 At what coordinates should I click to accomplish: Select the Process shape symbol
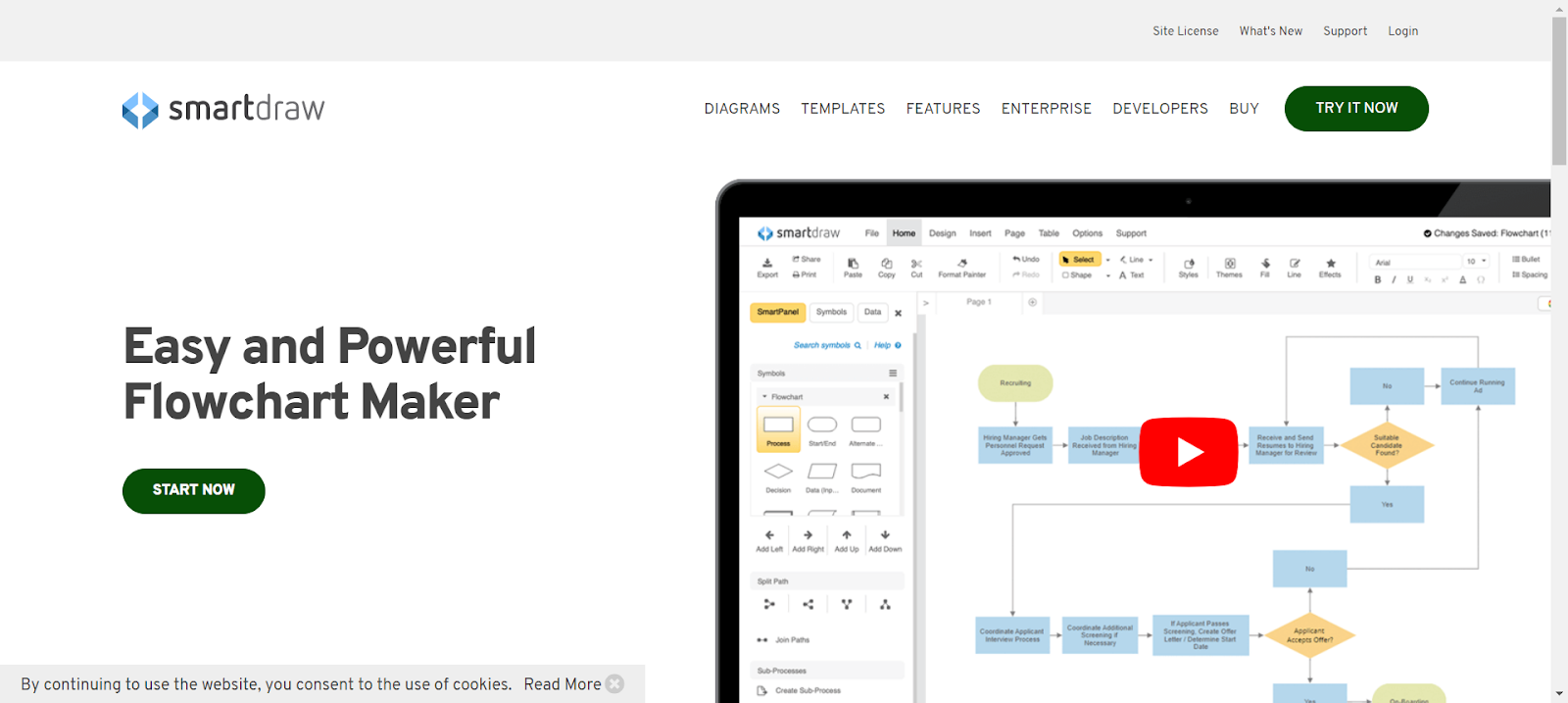click(778, 429)
